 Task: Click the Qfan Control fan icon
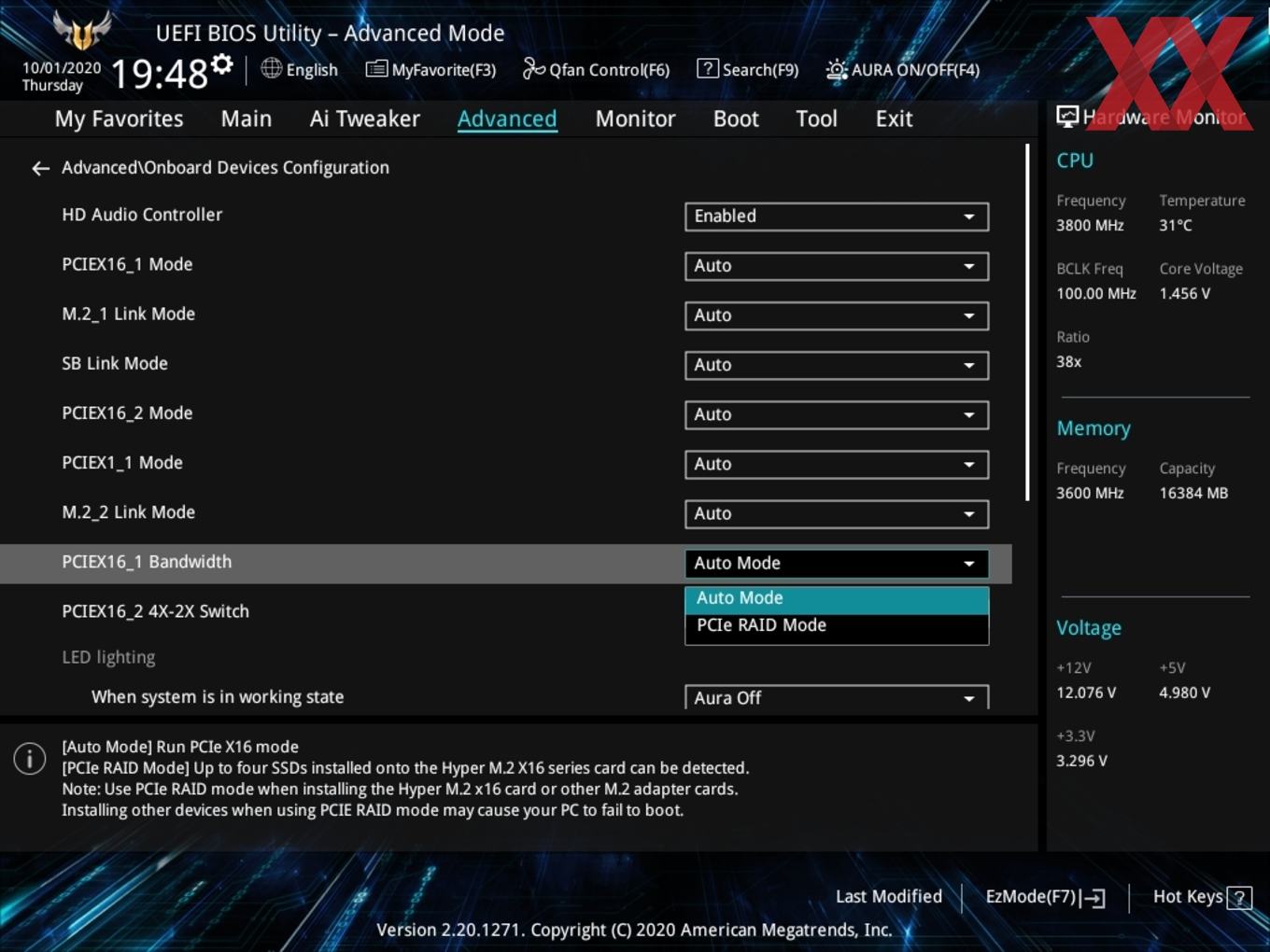click(533, 68)
